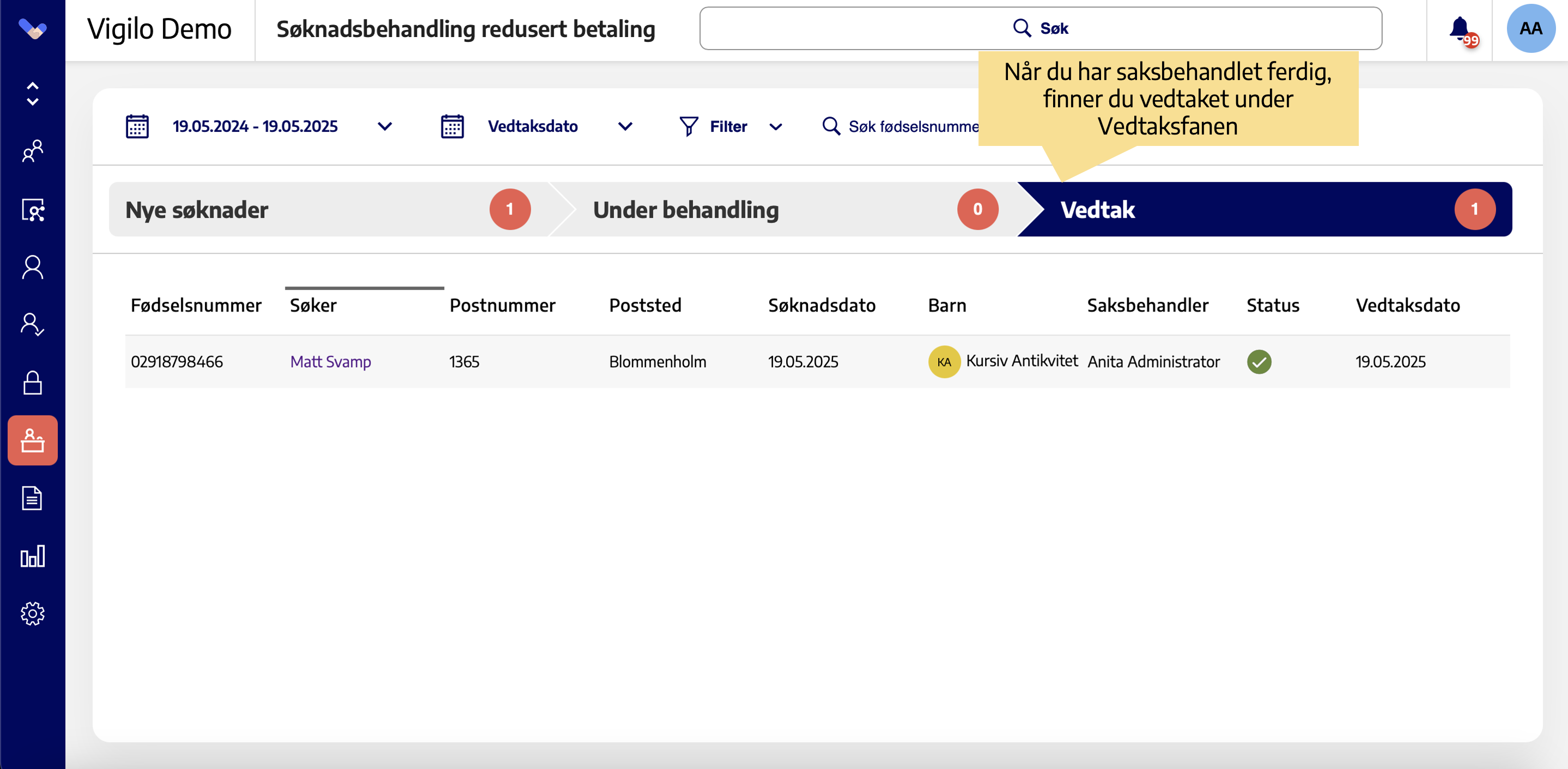Sort by Fødselsnummer column header
The image size is (1568, 769).
[x=196, y=306]
